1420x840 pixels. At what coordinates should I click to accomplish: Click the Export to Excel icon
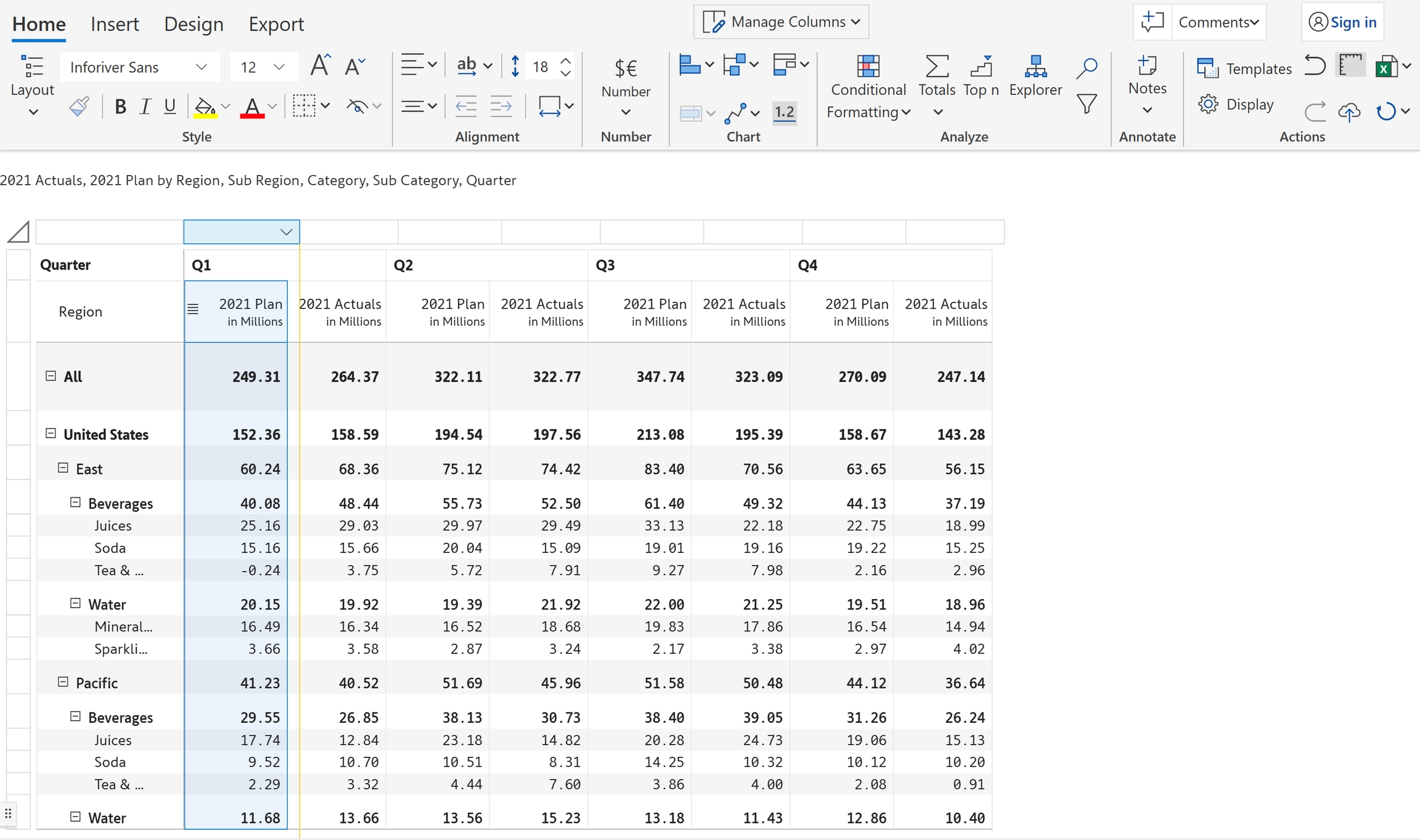click(1386, 67)
